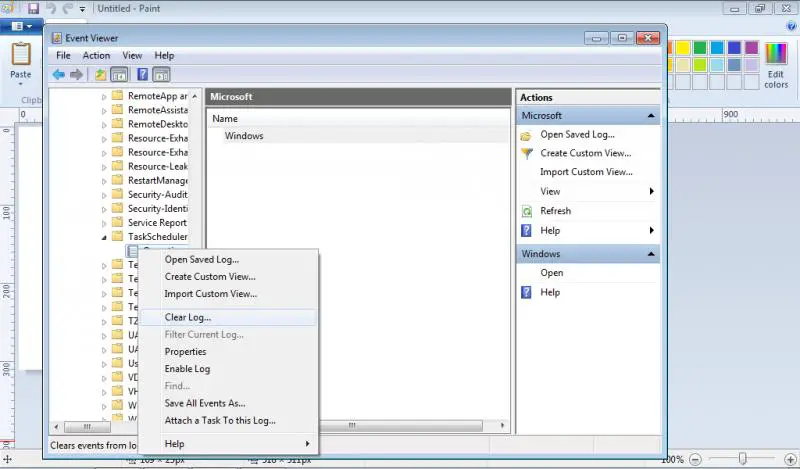Click Help icon under Microsoft actions section
This screenshot has width=800, height=469.
pos(526,231)
